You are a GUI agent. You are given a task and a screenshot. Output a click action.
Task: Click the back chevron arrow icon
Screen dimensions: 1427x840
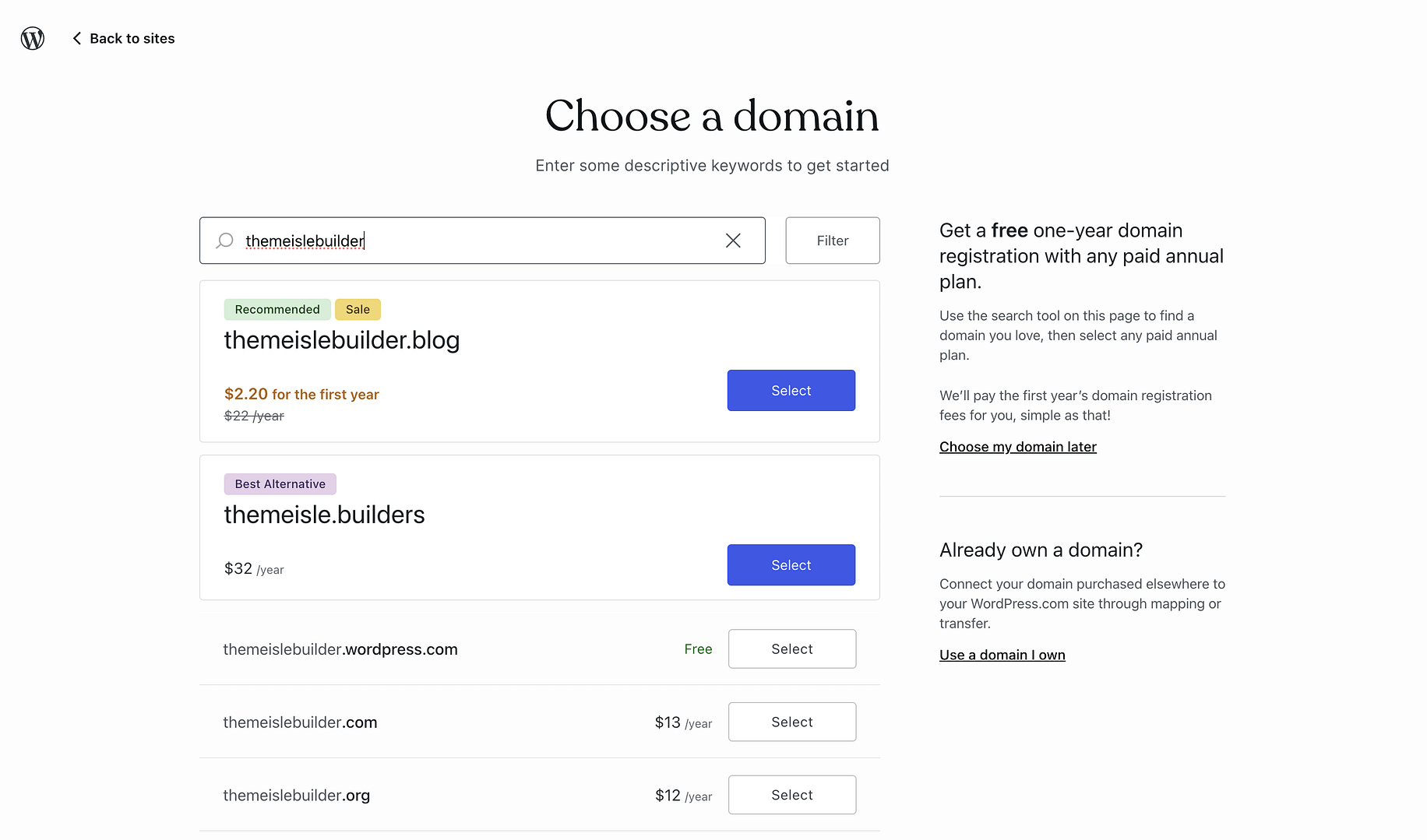[76, 37]
